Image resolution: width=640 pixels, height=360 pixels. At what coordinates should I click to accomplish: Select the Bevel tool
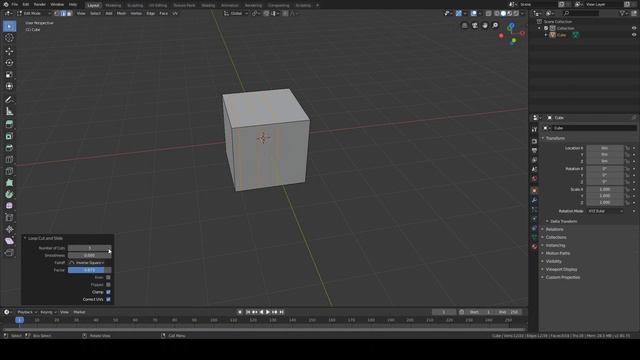point(9,148)
